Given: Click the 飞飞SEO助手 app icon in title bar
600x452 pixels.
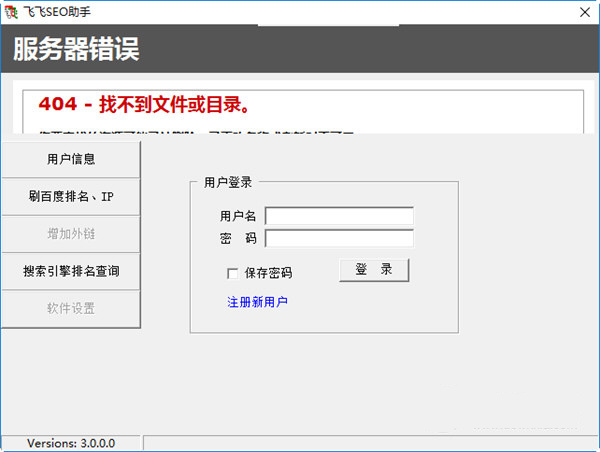Looking at the screenshot, I should tap(11, 12).
